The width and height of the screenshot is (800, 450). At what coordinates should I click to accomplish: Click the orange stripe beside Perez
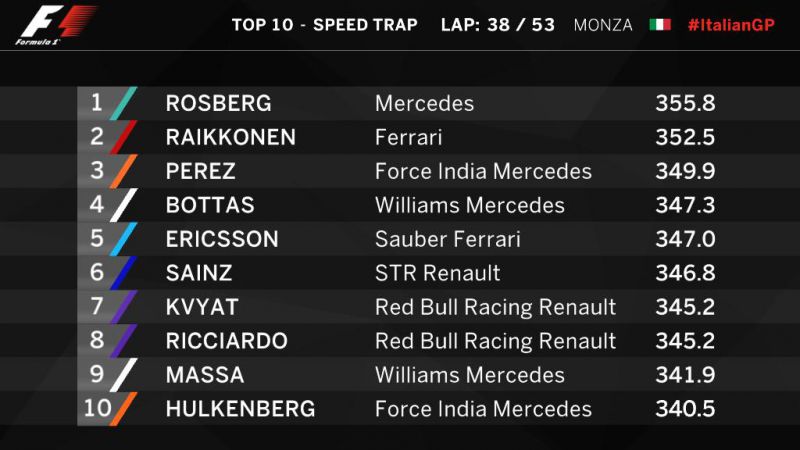click(x=123, y=171)
